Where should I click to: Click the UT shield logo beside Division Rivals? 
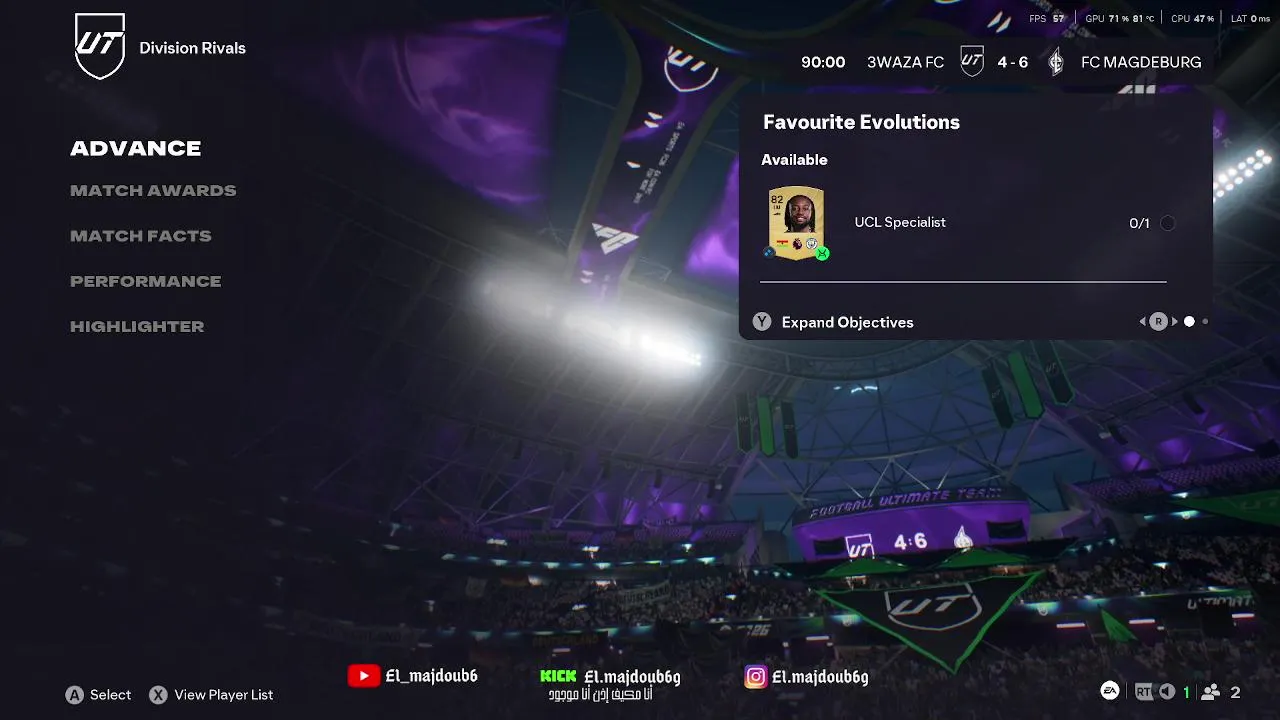pos(100,46)
